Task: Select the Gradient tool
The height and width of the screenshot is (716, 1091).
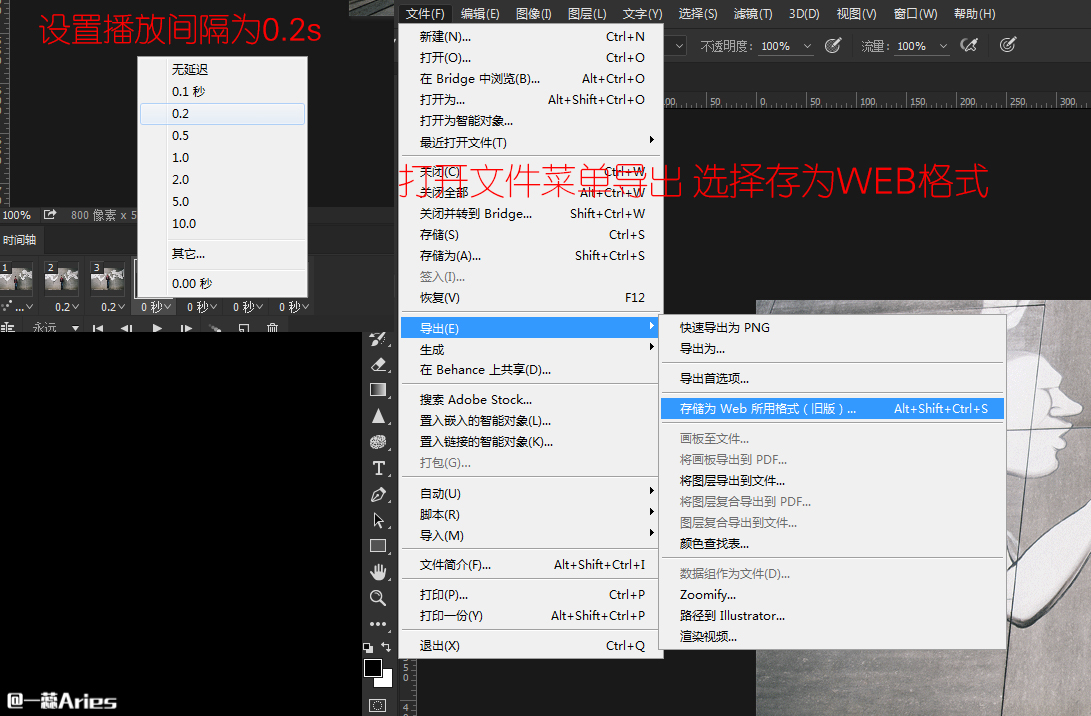Action: point(378,390)
